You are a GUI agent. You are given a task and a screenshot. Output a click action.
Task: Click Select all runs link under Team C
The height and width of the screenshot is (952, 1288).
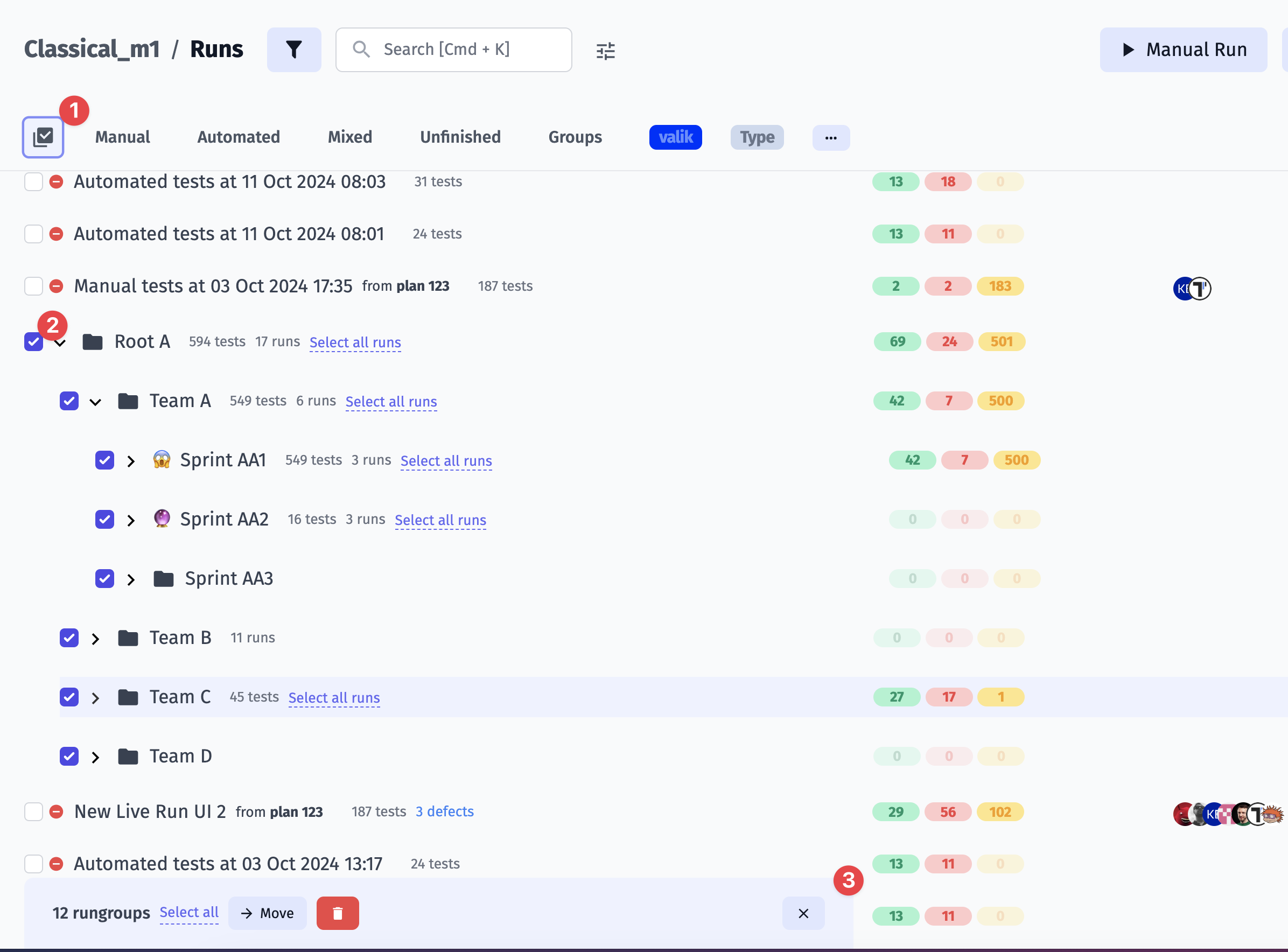click(335, 697)
